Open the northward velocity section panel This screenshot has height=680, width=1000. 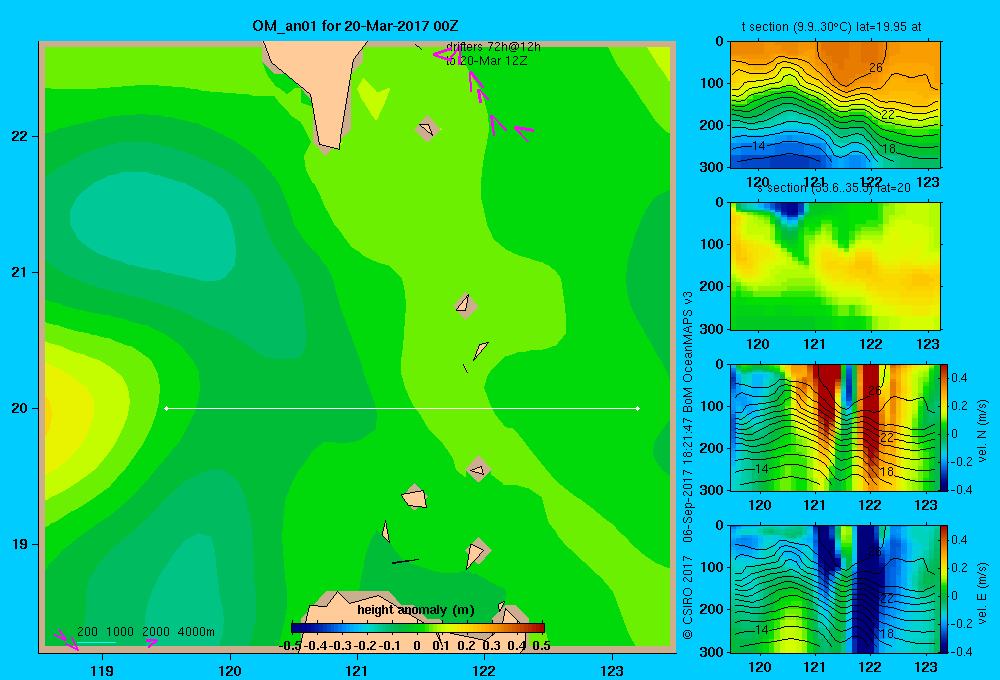coord(834,427)
